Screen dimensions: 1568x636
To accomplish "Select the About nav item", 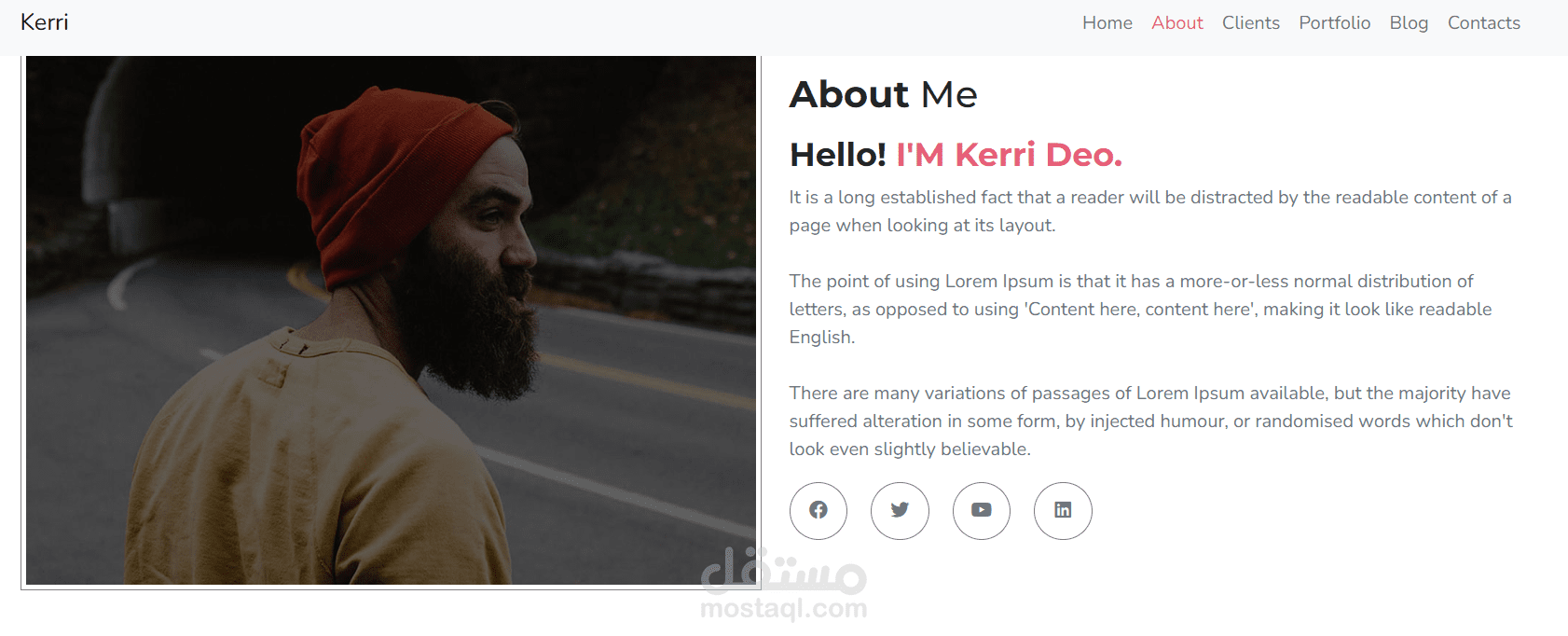I will [x=1176, y=23].
